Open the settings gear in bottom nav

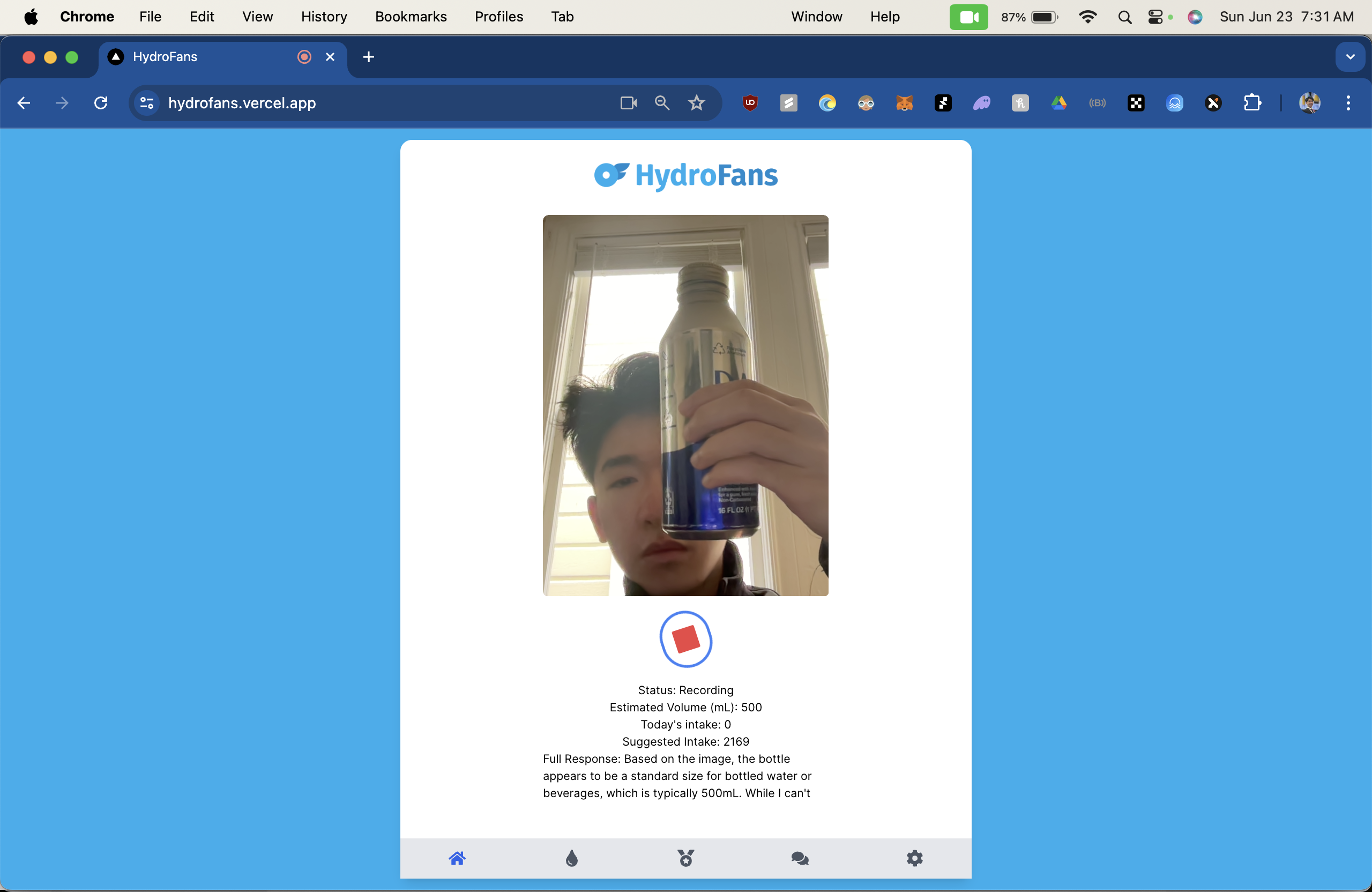[914, 858]
